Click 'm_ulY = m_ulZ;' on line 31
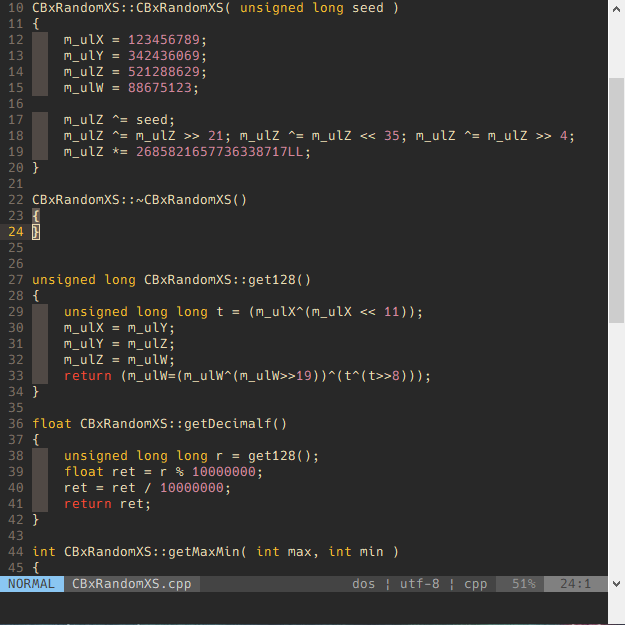This screenshot has width=625, height=625. (x=120, y=344)
